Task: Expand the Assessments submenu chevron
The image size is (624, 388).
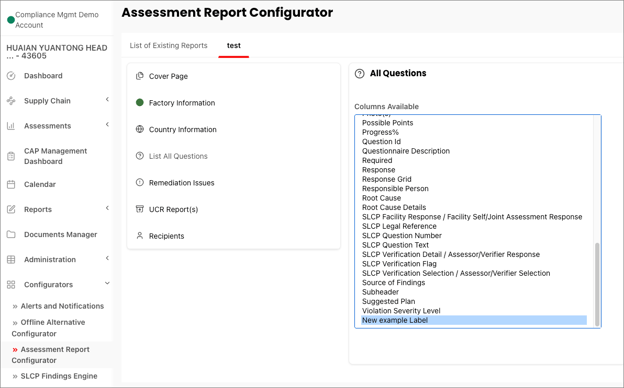Action: 107,125
